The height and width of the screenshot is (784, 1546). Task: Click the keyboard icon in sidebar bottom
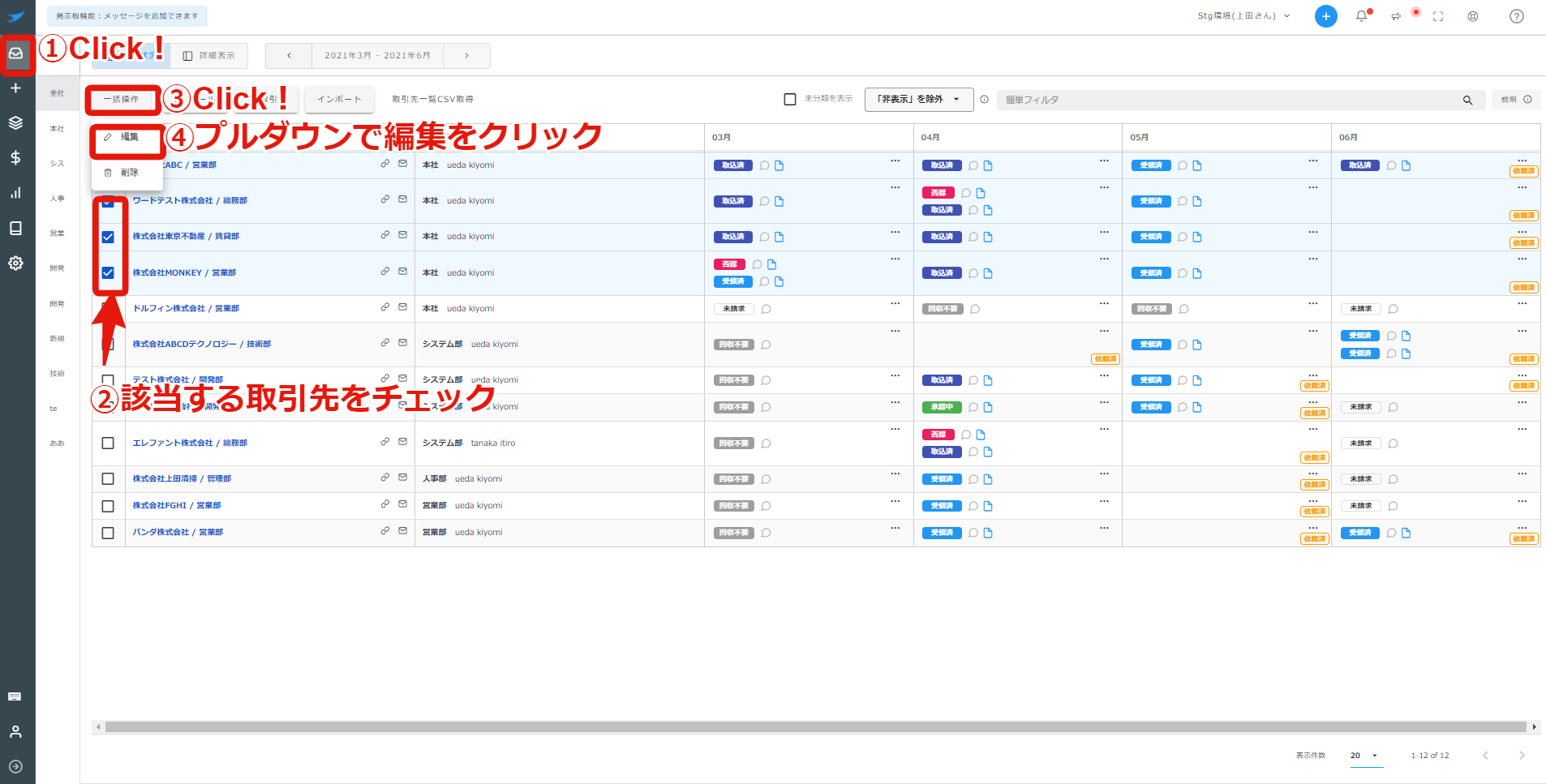[15, 696]
